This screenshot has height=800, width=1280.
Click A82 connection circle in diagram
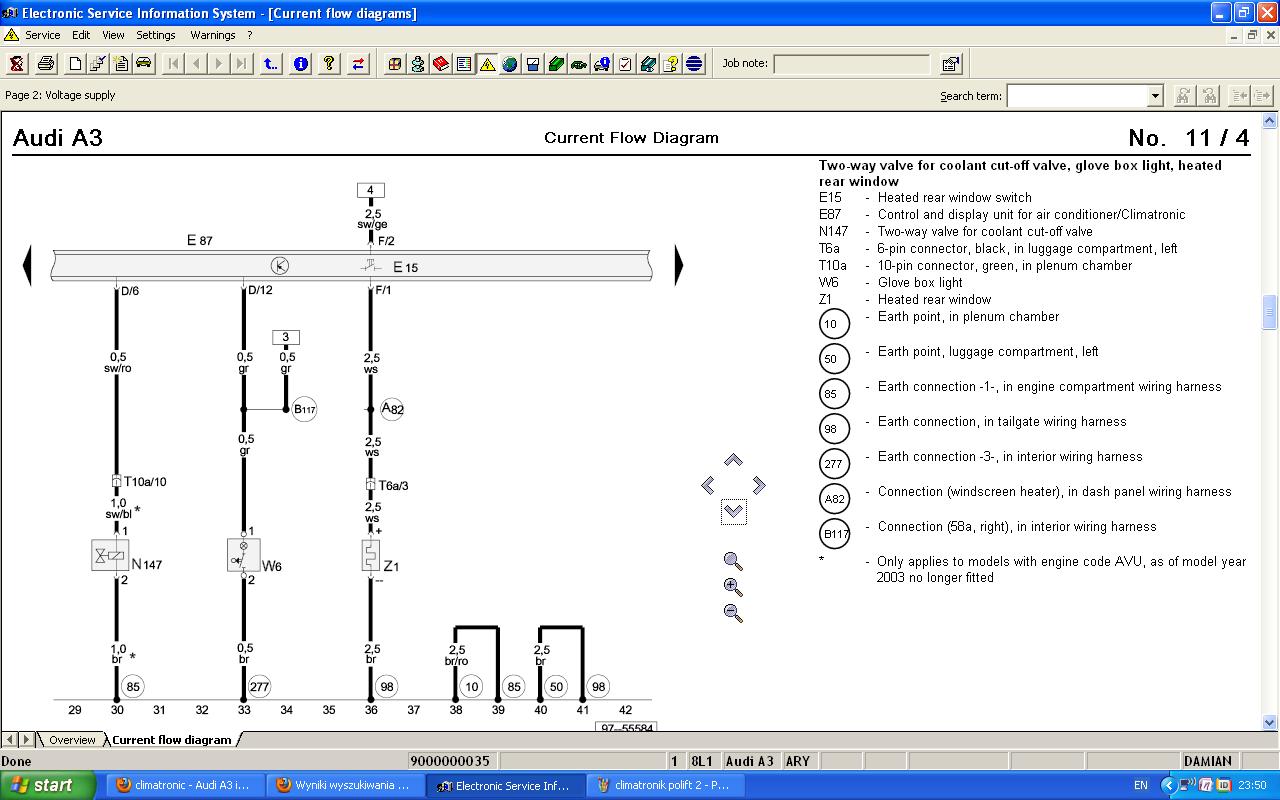coord(392,409)
